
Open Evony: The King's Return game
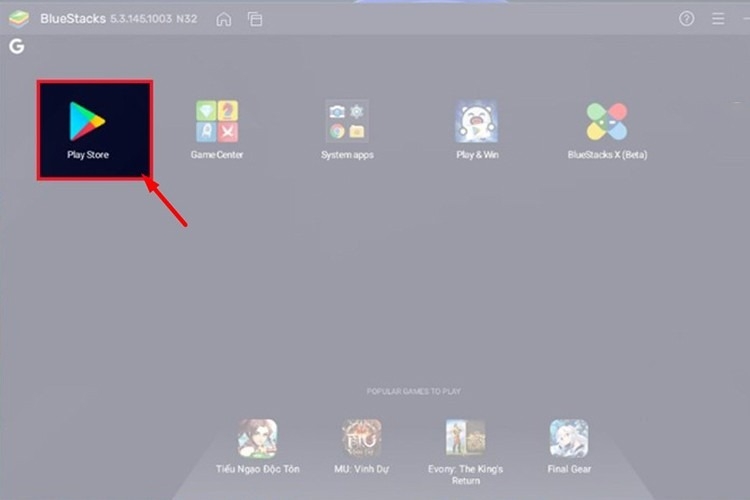(x=465, y=438)
